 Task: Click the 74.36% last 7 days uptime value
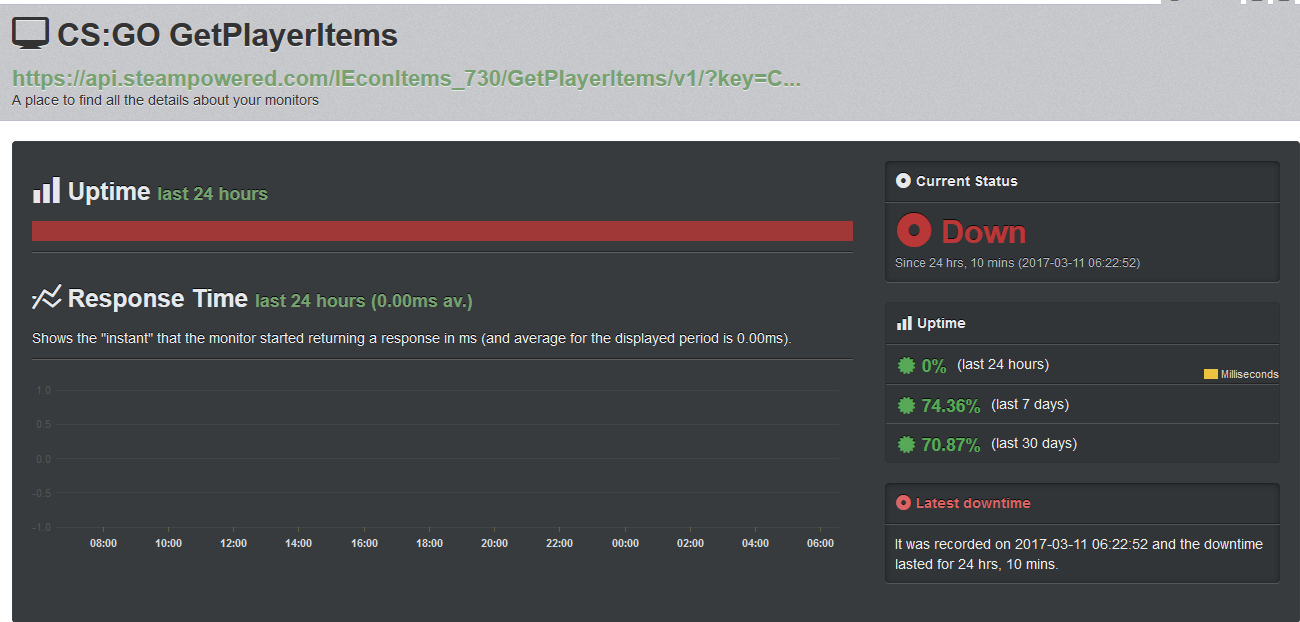pyautogui.click(x=950, y=405)
